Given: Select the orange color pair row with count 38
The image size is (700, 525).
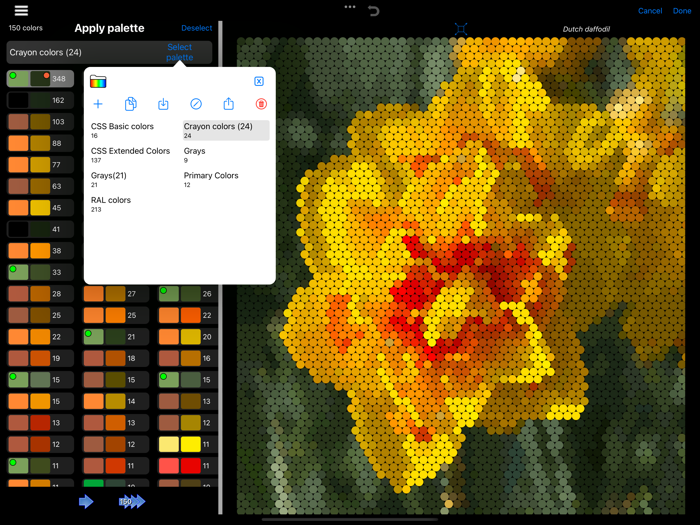Looking at the screenshot, I should point(40,251).
